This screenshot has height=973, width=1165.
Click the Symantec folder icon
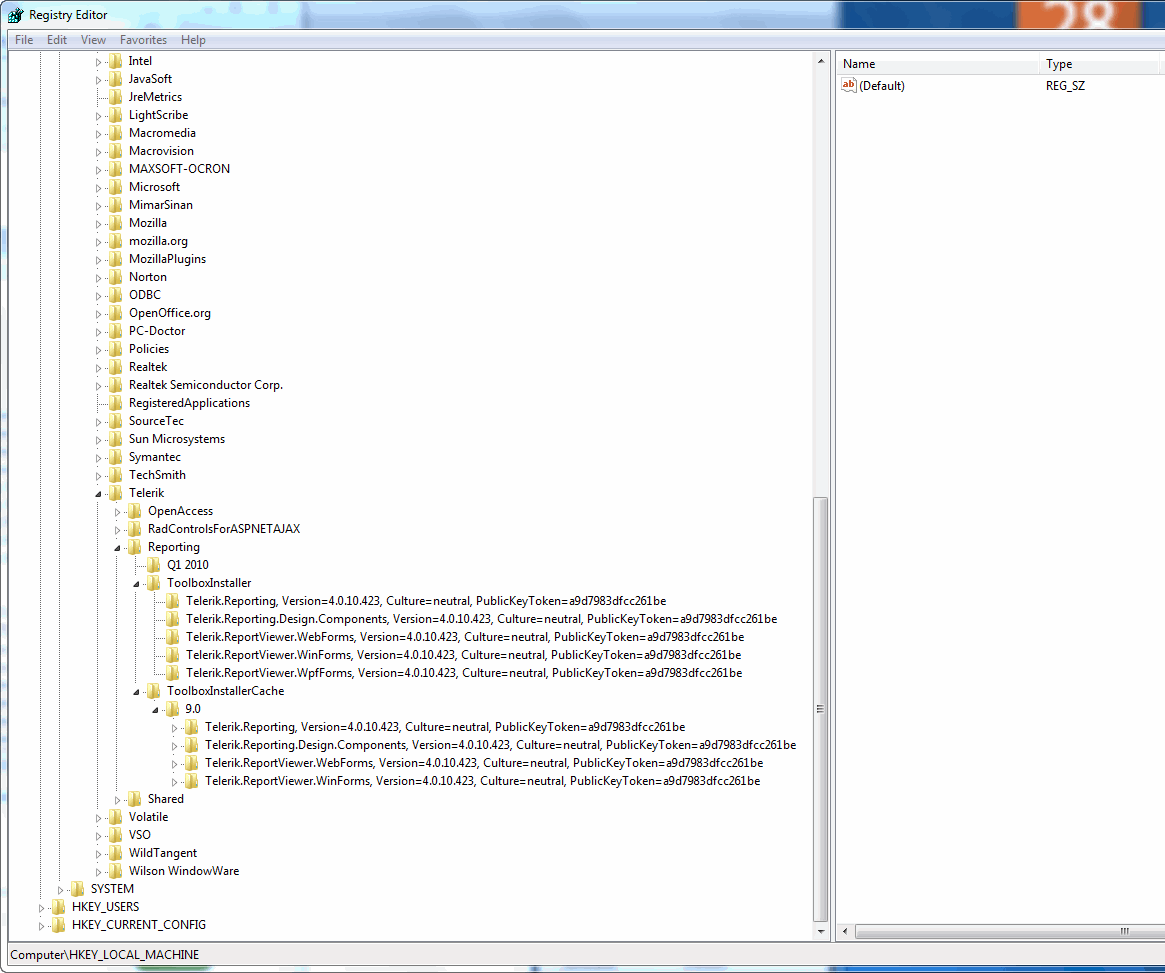click(116, 457)
